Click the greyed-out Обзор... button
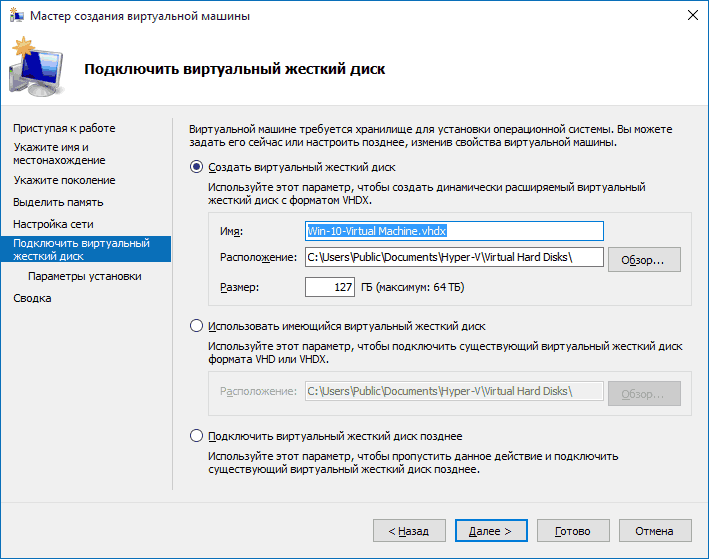 click(x=644, y=393)
